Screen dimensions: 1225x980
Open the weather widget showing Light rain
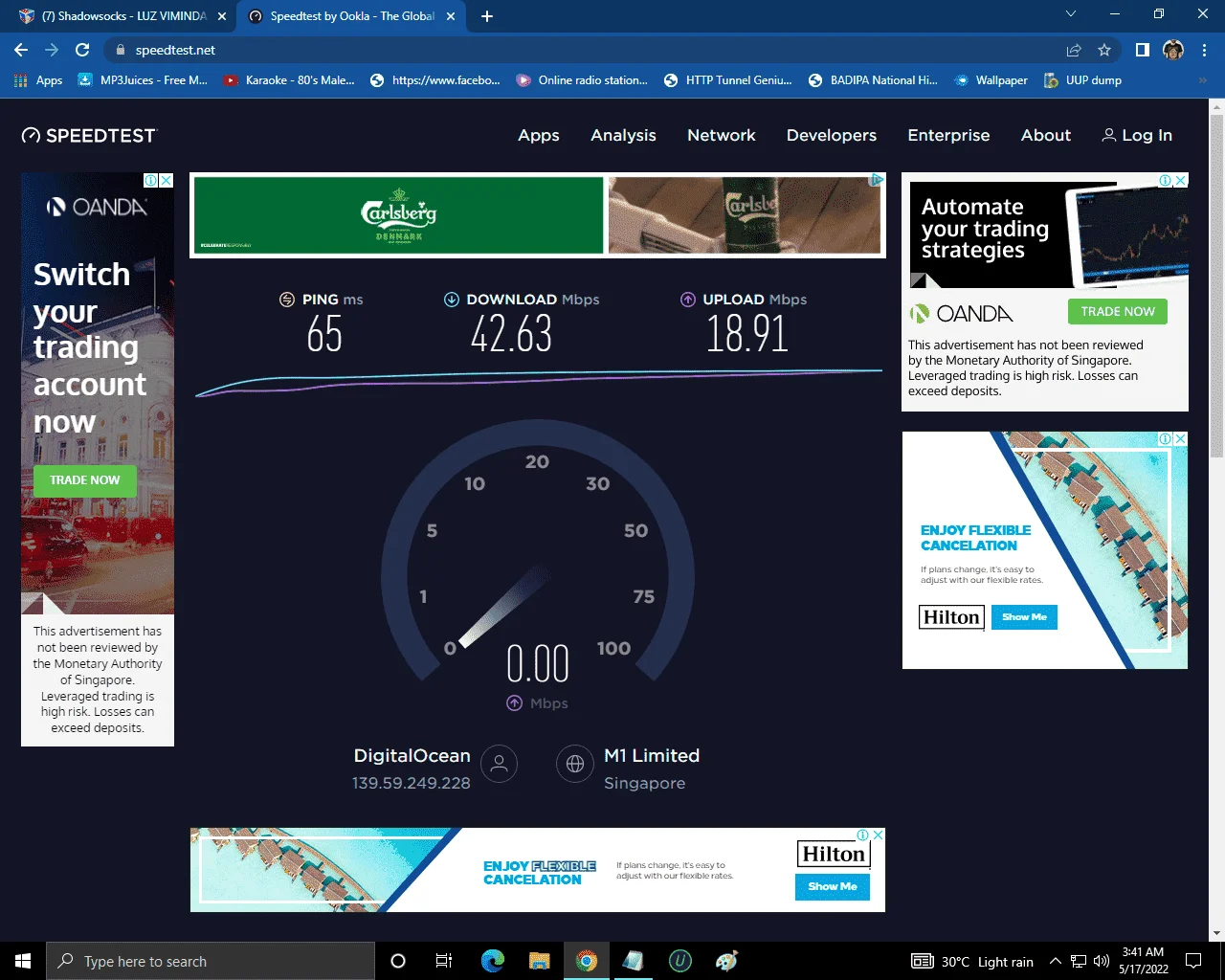tap(972, 961)
